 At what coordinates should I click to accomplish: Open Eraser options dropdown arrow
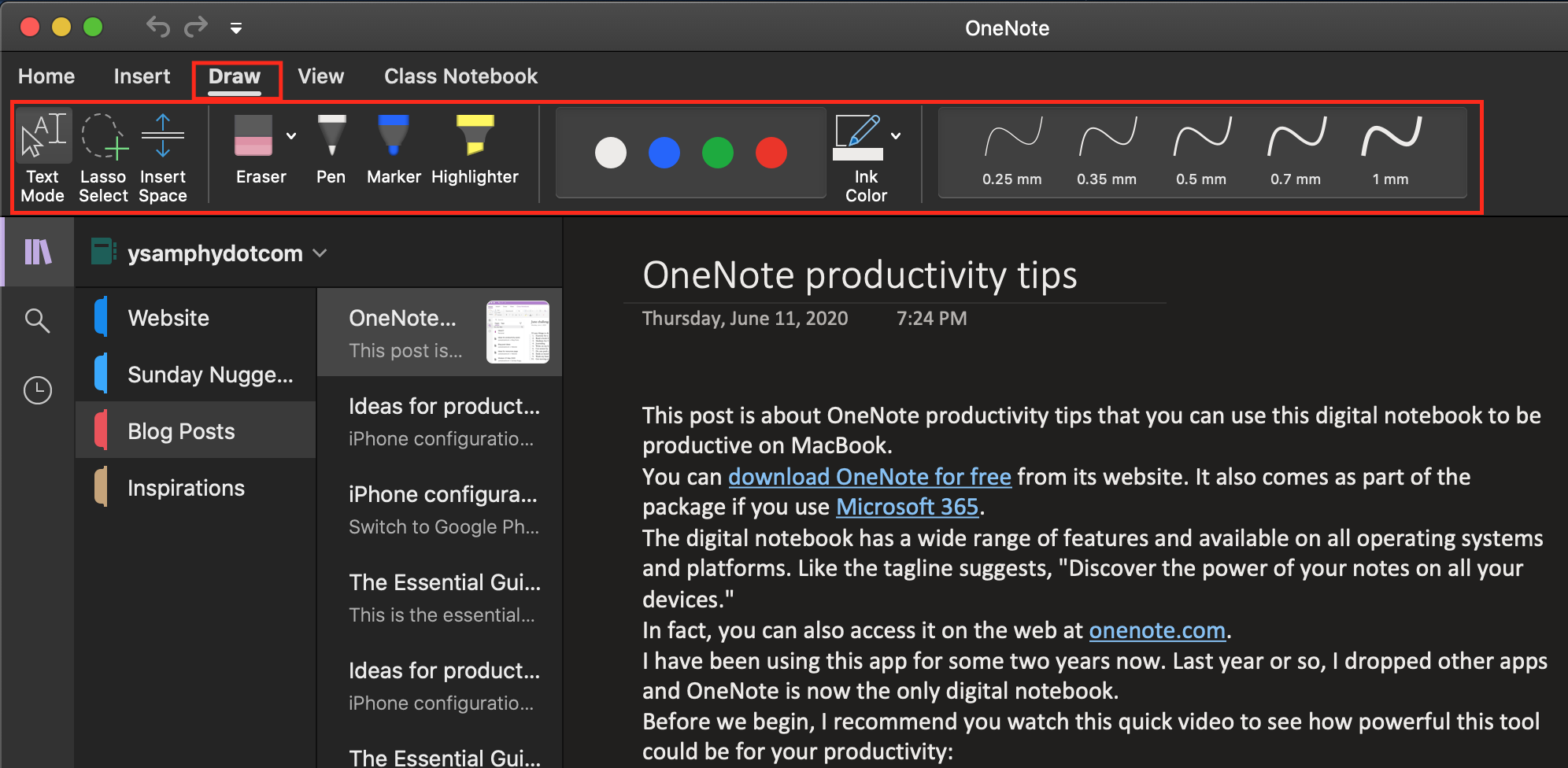point(291,136)
